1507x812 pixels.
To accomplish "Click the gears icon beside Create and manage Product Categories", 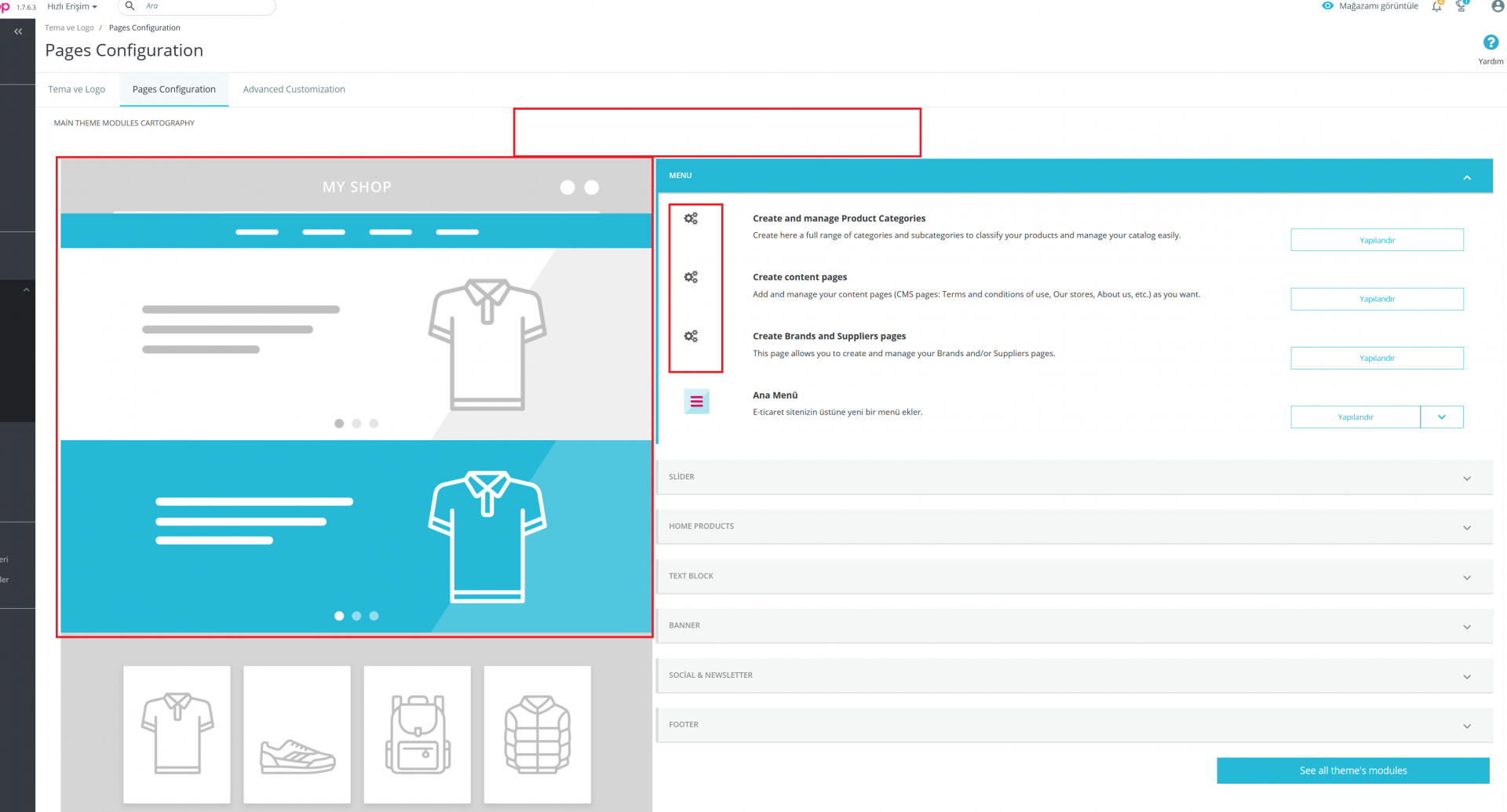I will pyautogui.click(x=691, y=219).
